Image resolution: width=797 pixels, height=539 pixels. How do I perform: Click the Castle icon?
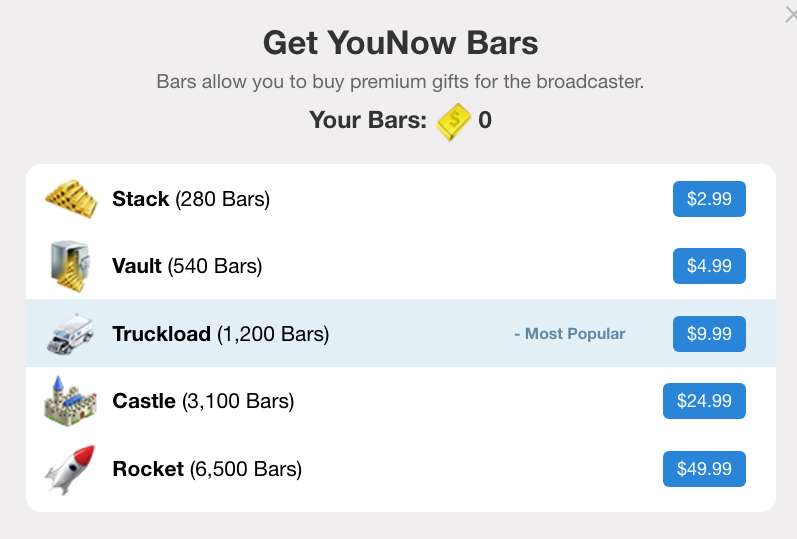[x=70, y=401]
